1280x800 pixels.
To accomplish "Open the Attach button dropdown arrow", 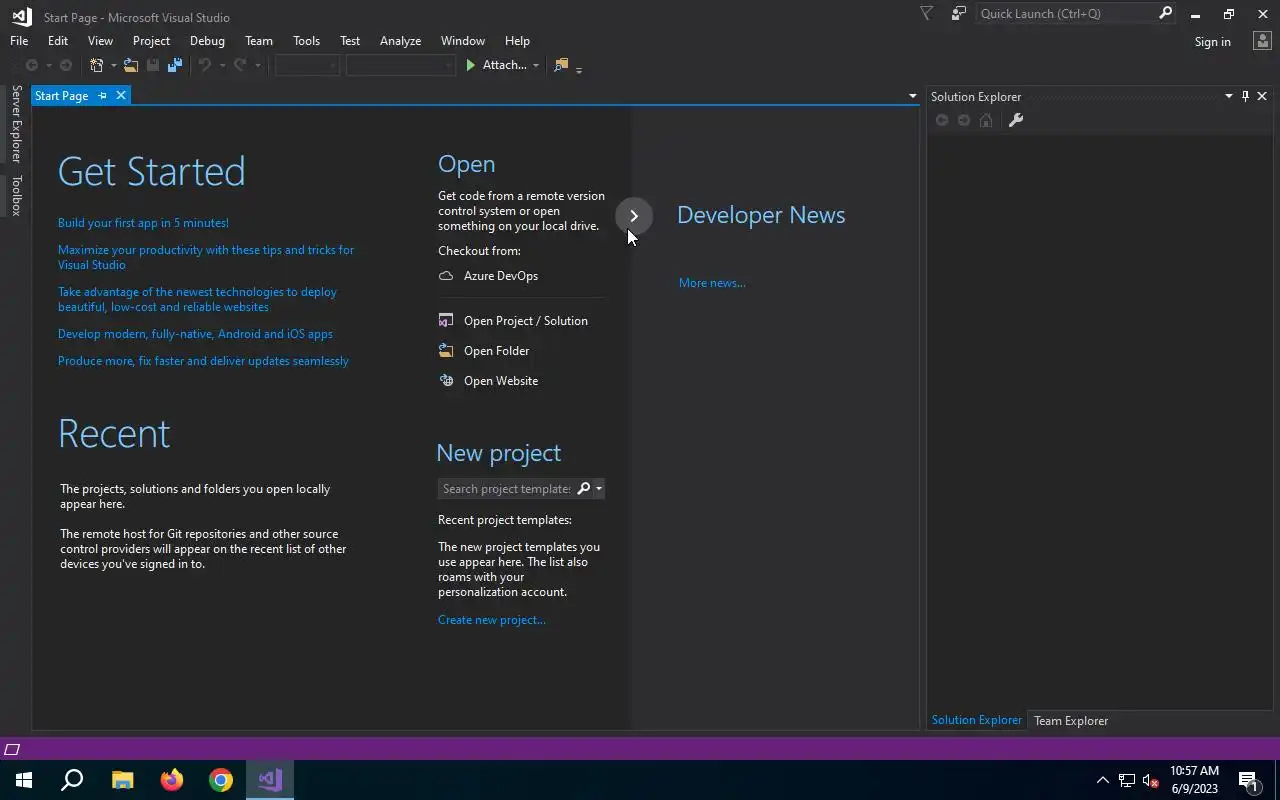I will (535, 66).
